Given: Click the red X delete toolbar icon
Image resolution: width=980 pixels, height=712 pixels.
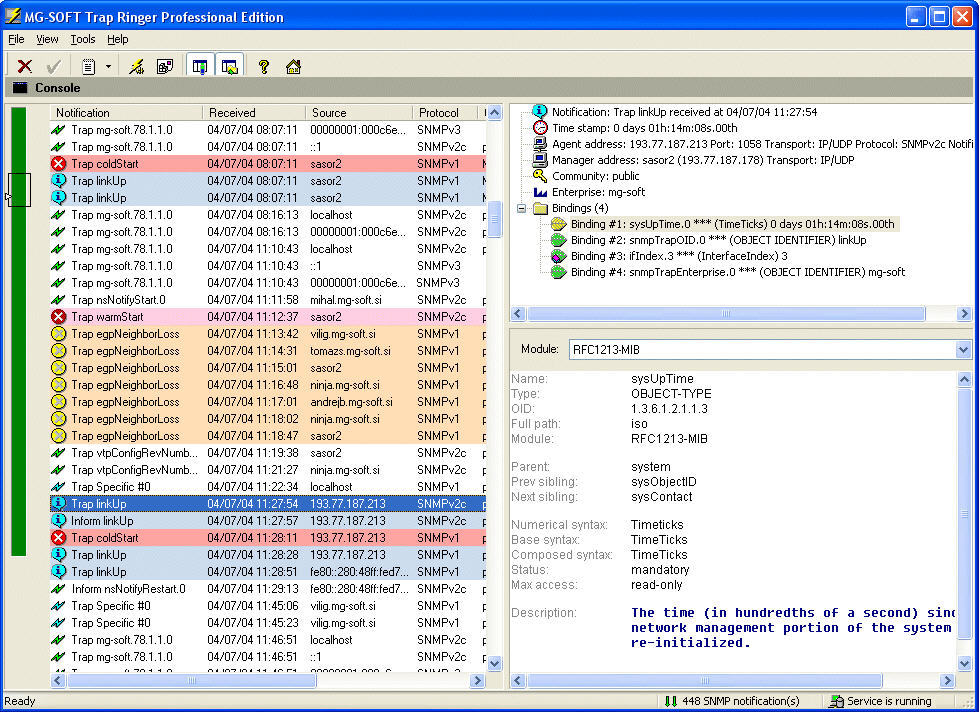Looking at the screenshot, I should click(25, 67).
